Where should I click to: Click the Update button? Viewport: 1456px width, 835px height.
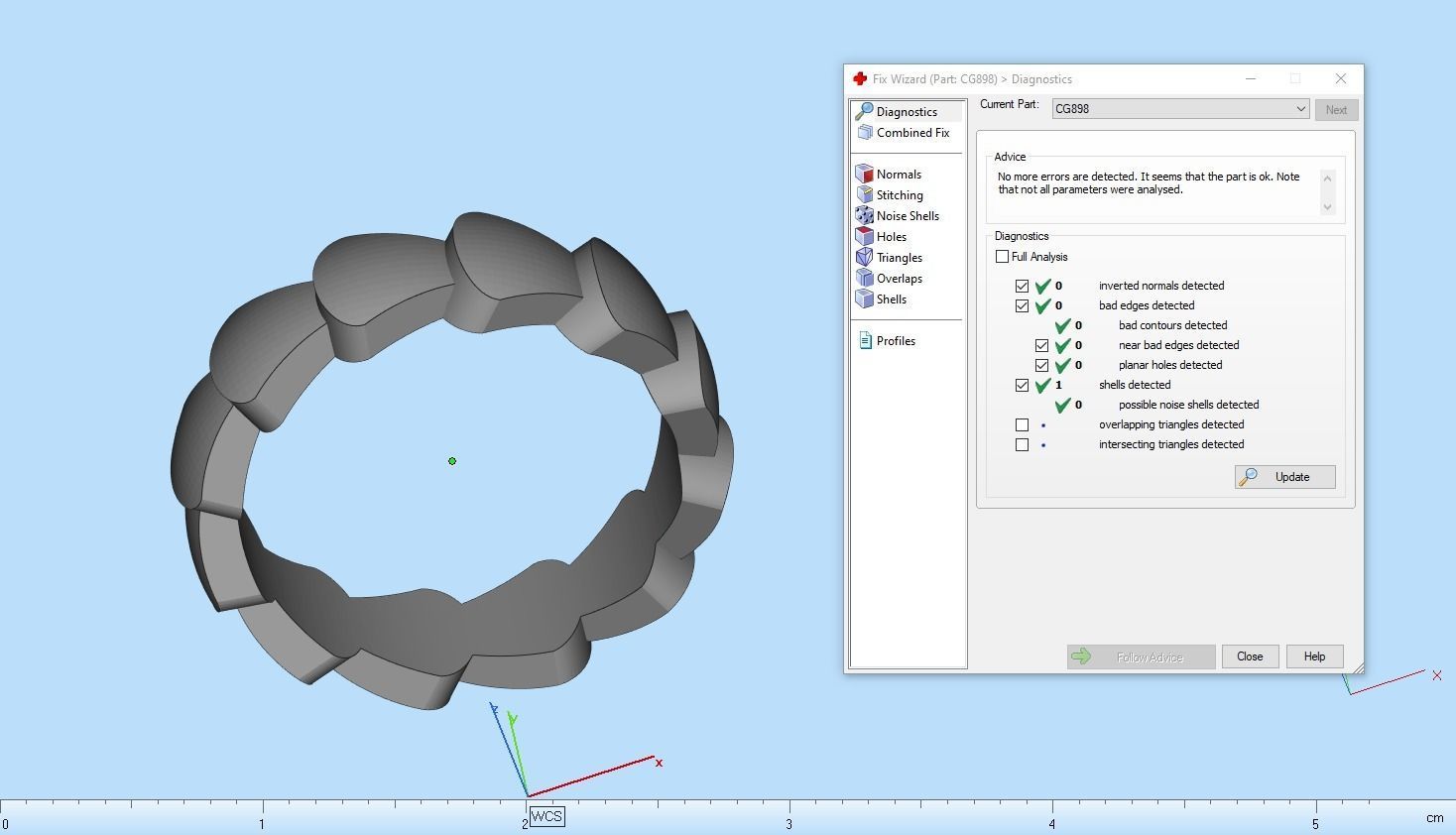(x=1284, y=477)
